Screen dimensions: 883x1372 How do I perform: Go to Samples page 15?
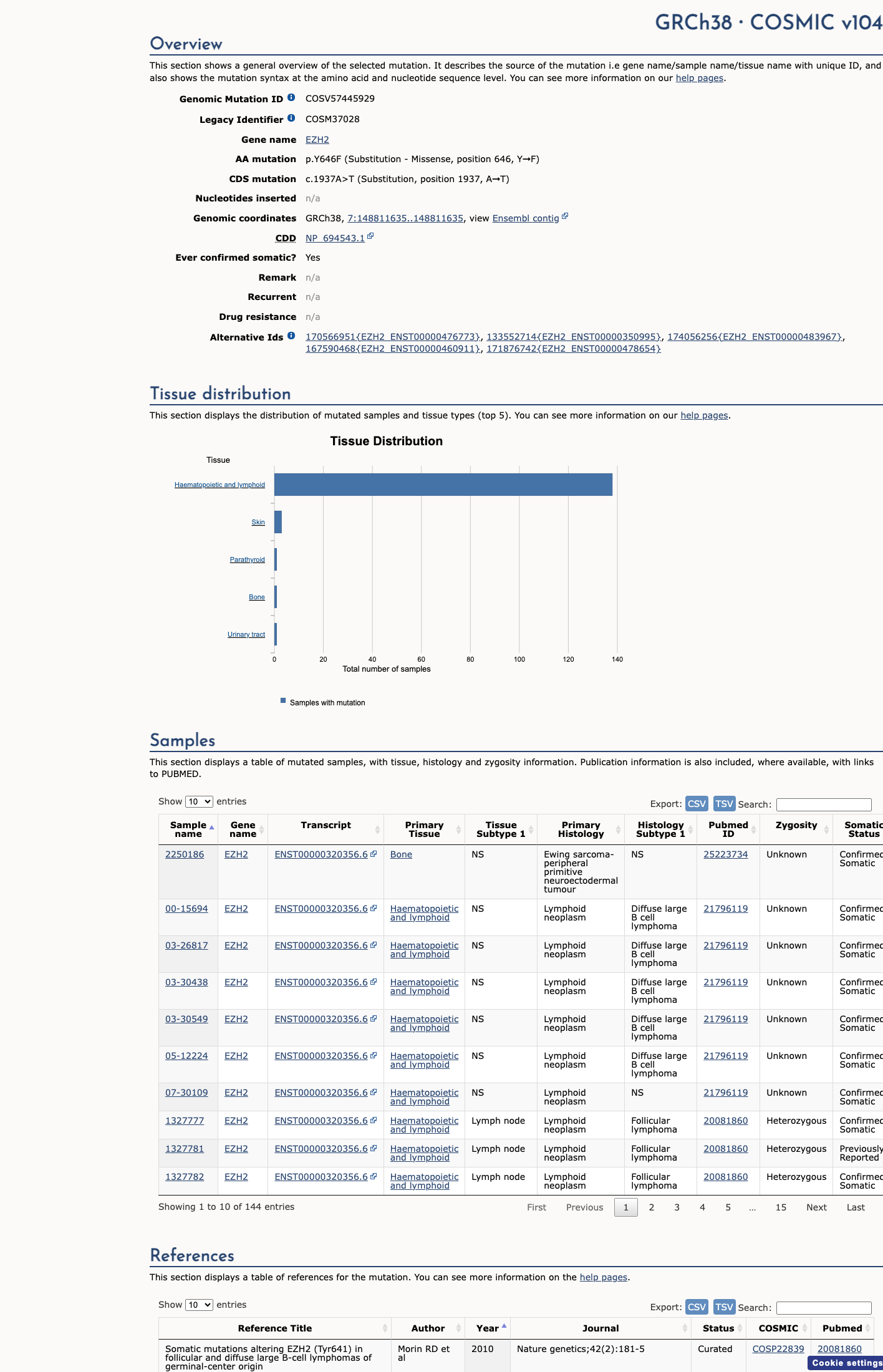coord(781,1207)
